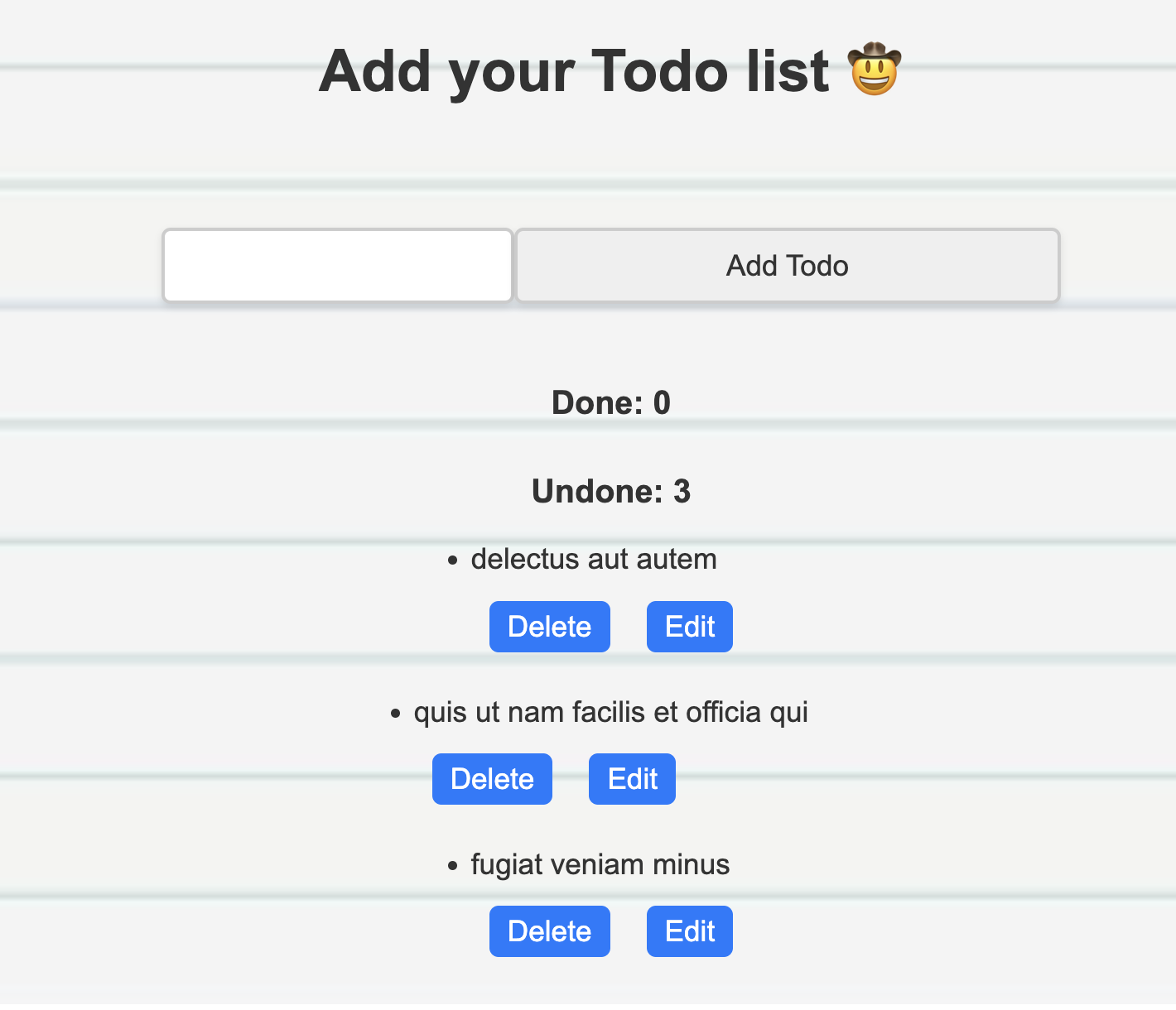Click the 'Add your Todo list' heading text

point(574,71)
